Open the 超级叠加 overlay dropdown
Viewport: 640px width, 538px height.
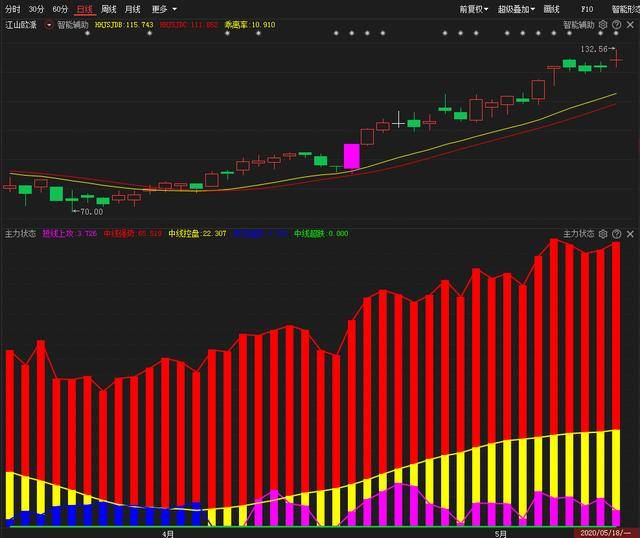(x=516, y=8)
